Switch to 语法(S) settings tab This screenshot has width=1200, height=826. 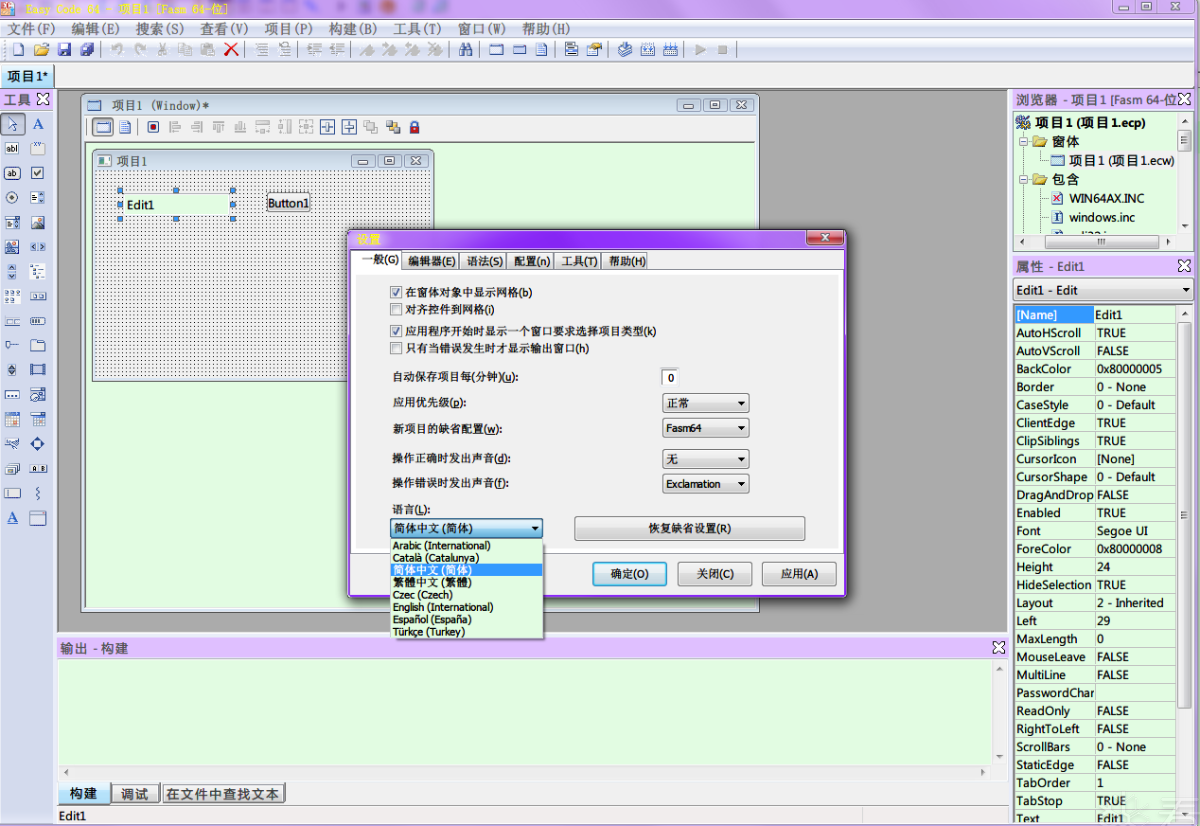(485, 261)
